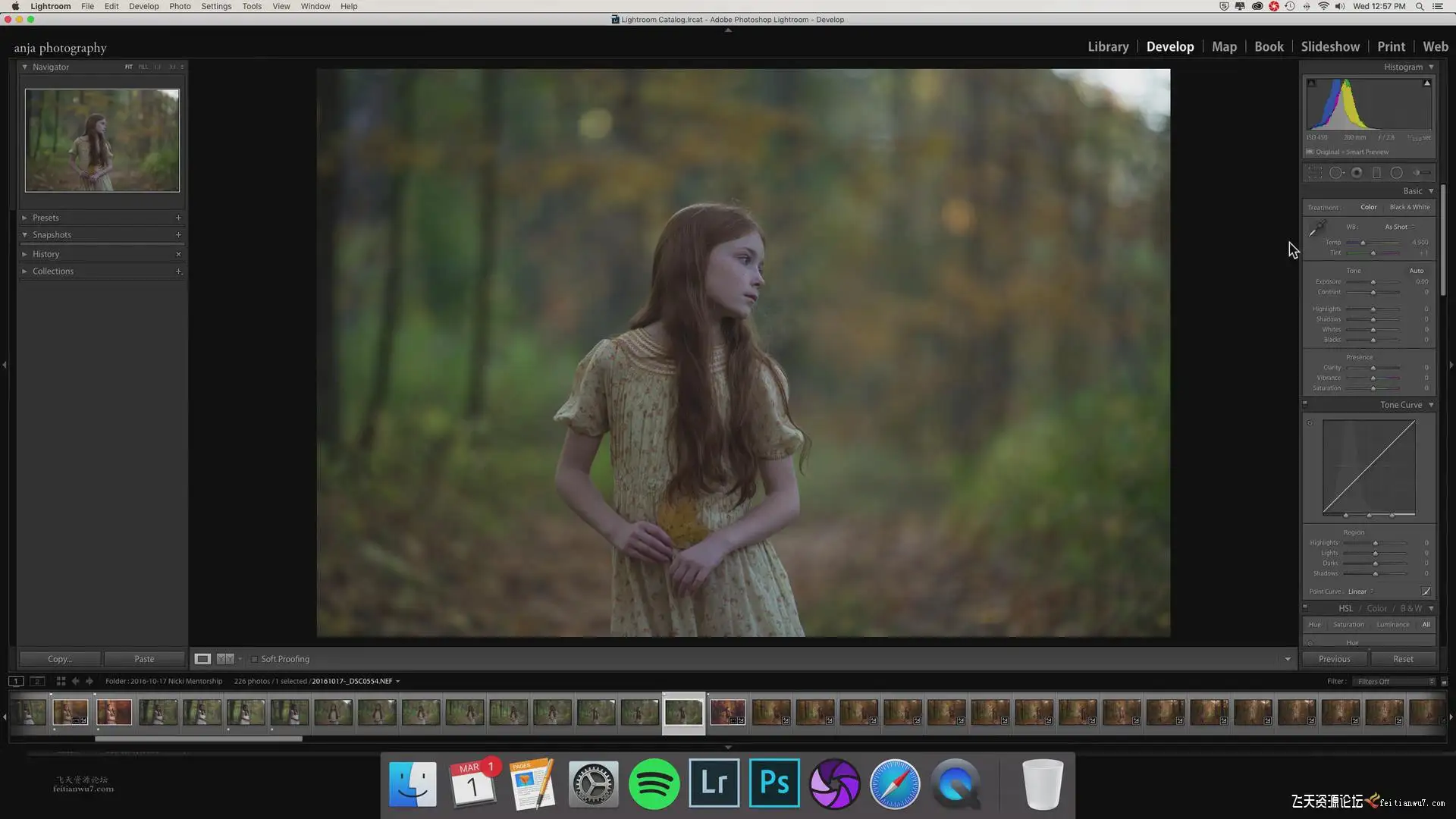Image resolution: width=1456 pixels, height=819 pixels.
Task: Expand the Presets panel
Action: [45, 218]
